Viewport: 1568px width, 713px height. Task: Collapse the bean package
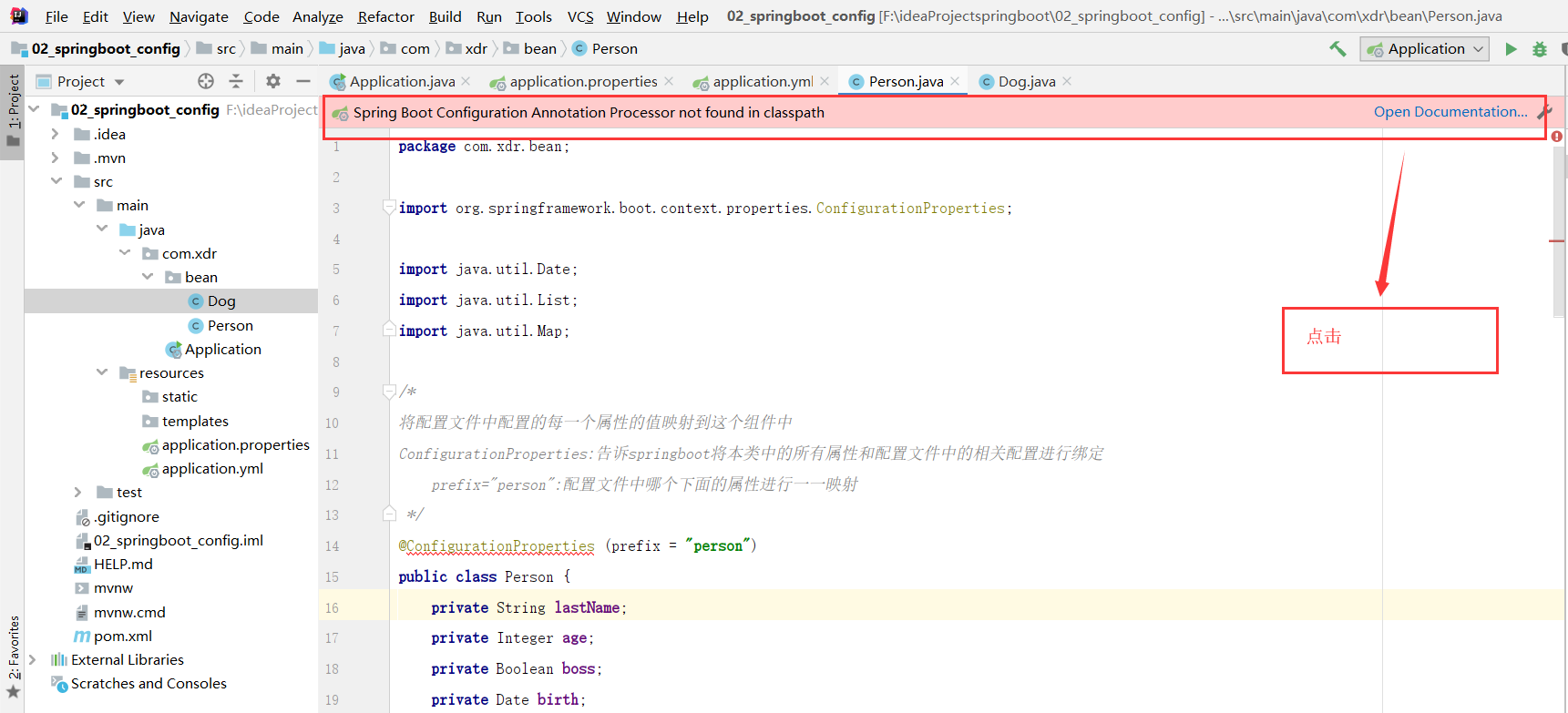(148, 277)
